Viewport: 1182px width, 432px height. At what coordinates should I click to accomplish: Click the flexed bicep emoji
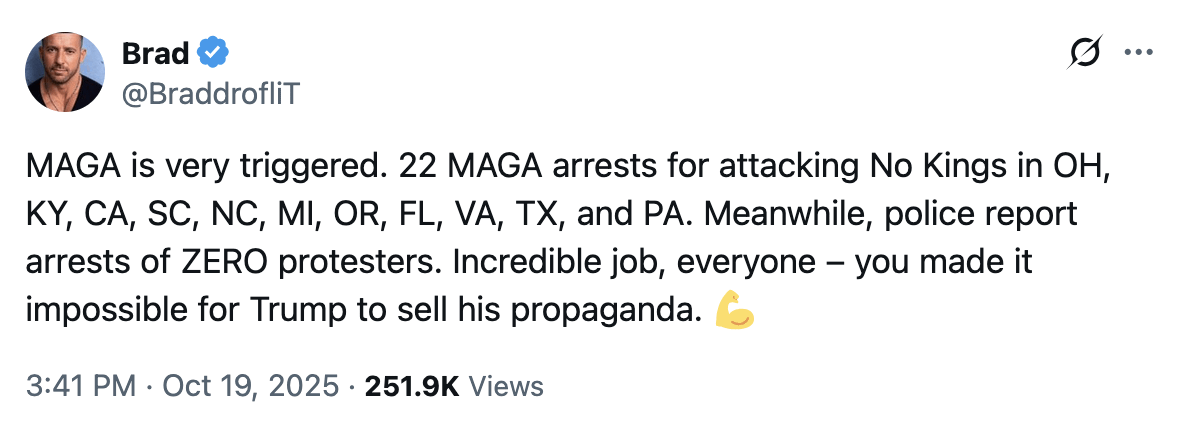click(x=735, y=313)
